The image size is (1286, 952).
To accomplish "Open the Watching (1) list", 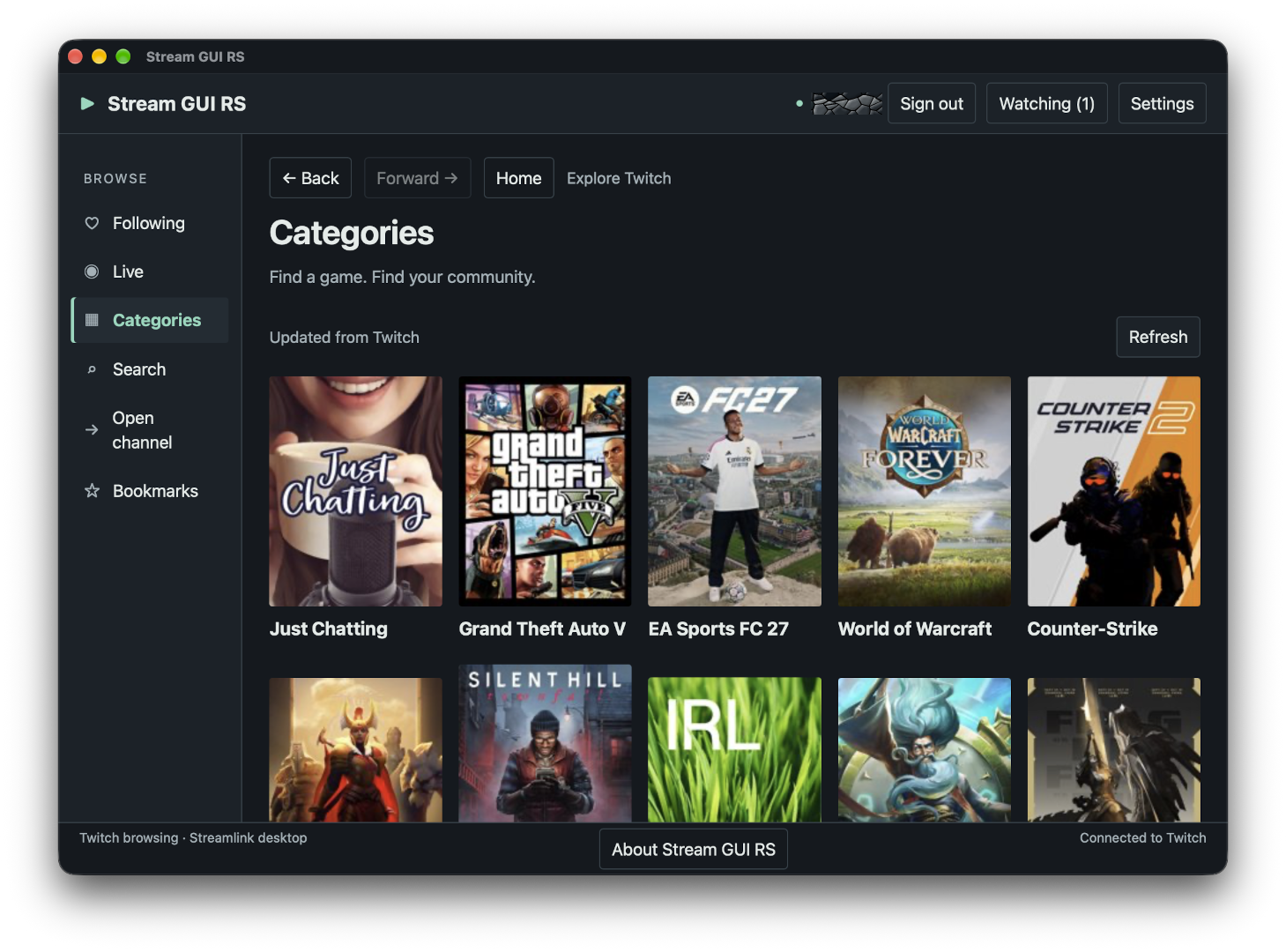I will (x=1046, y=104).
